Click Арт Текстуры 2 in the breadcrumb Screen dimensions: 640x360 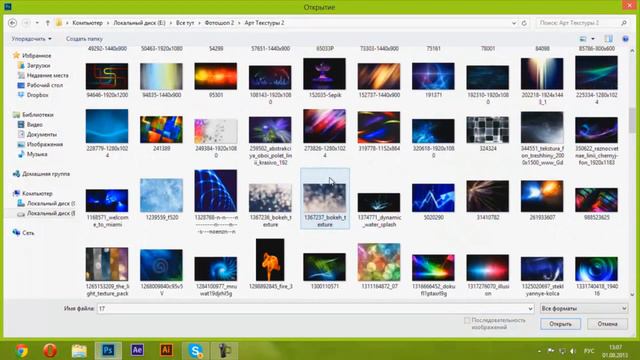pyautogui.click(x=264, y=23)
